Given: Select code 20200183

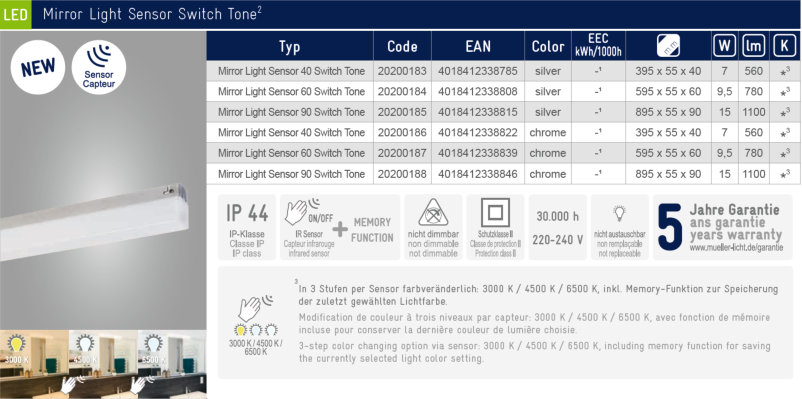Looking at the screenshot, I should (x=402, y=71).
